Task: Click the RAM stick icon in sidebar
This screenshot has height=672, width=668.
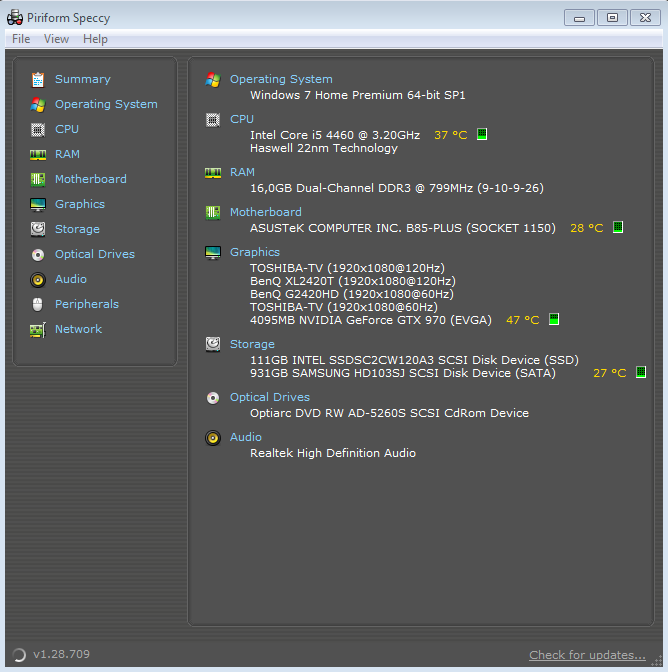Action: (38, 155)
